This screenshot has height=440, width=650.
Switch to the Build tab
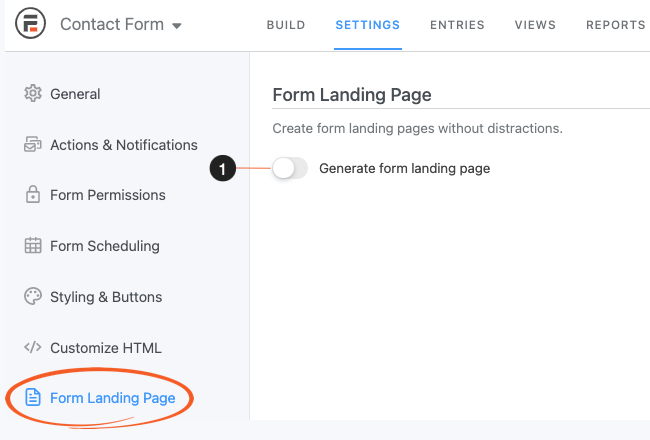pos(286,25)
